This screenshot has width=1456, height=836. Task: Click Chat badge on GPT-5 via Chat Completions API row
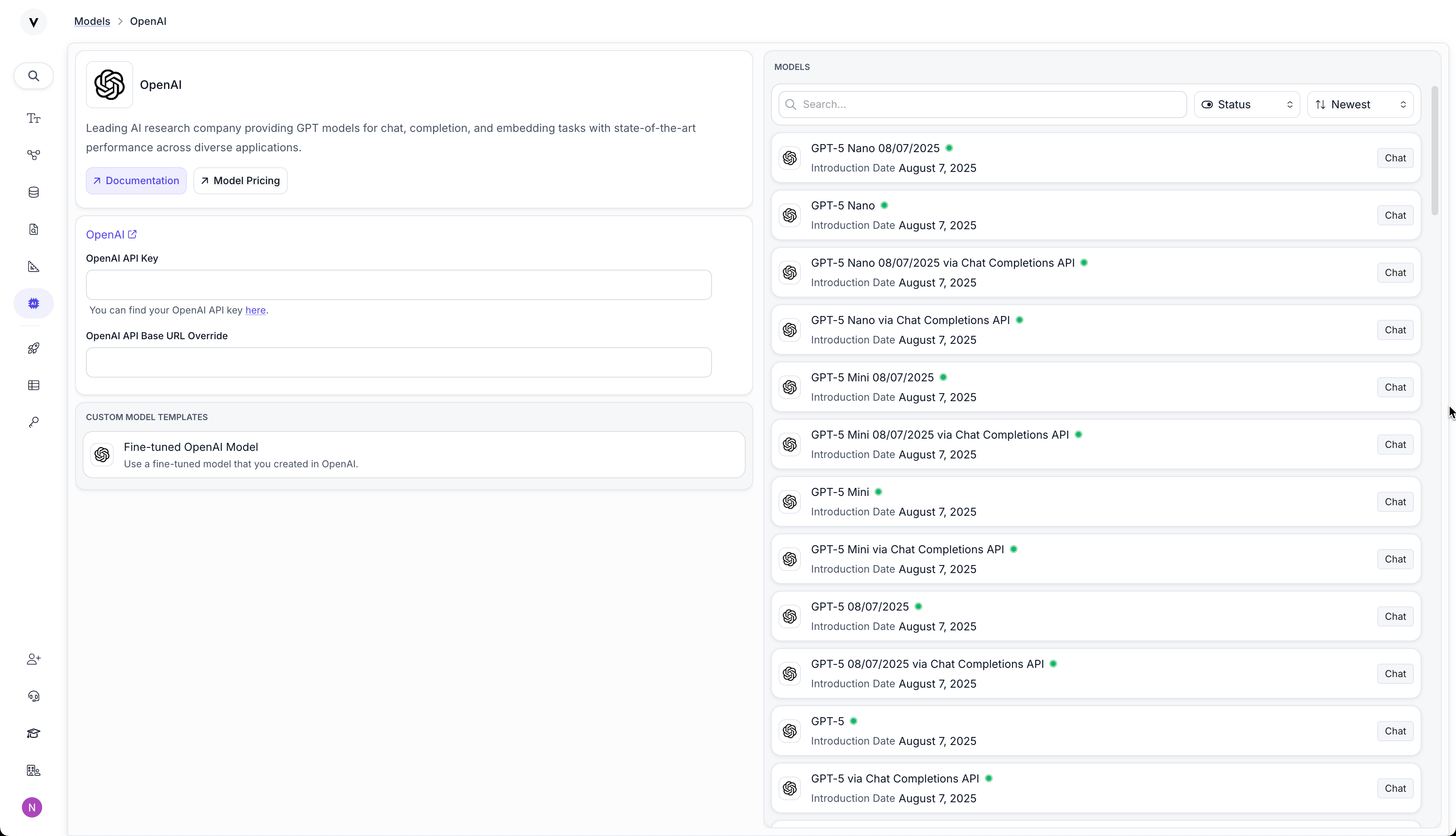click(1395, 788)
